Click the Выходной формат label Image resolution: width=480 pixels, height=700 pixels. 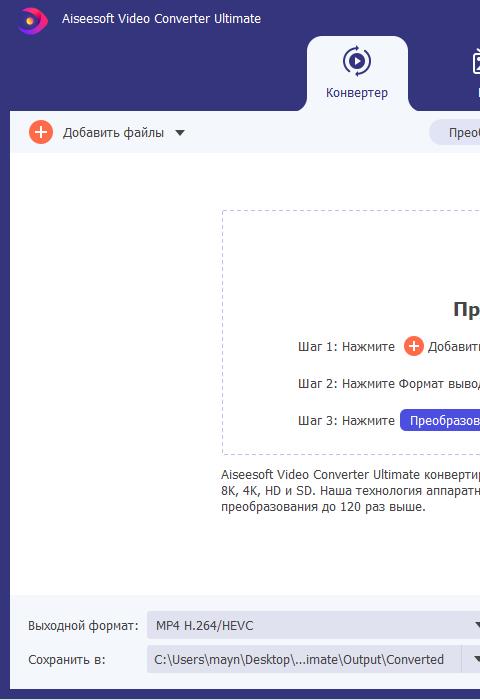point(83,625)
